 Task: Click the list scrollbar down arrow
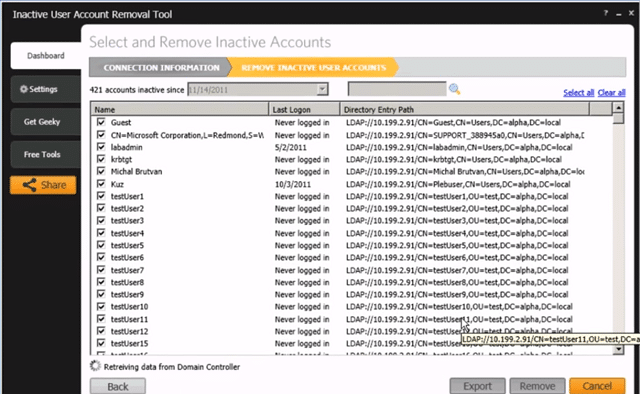click(618, 349)
